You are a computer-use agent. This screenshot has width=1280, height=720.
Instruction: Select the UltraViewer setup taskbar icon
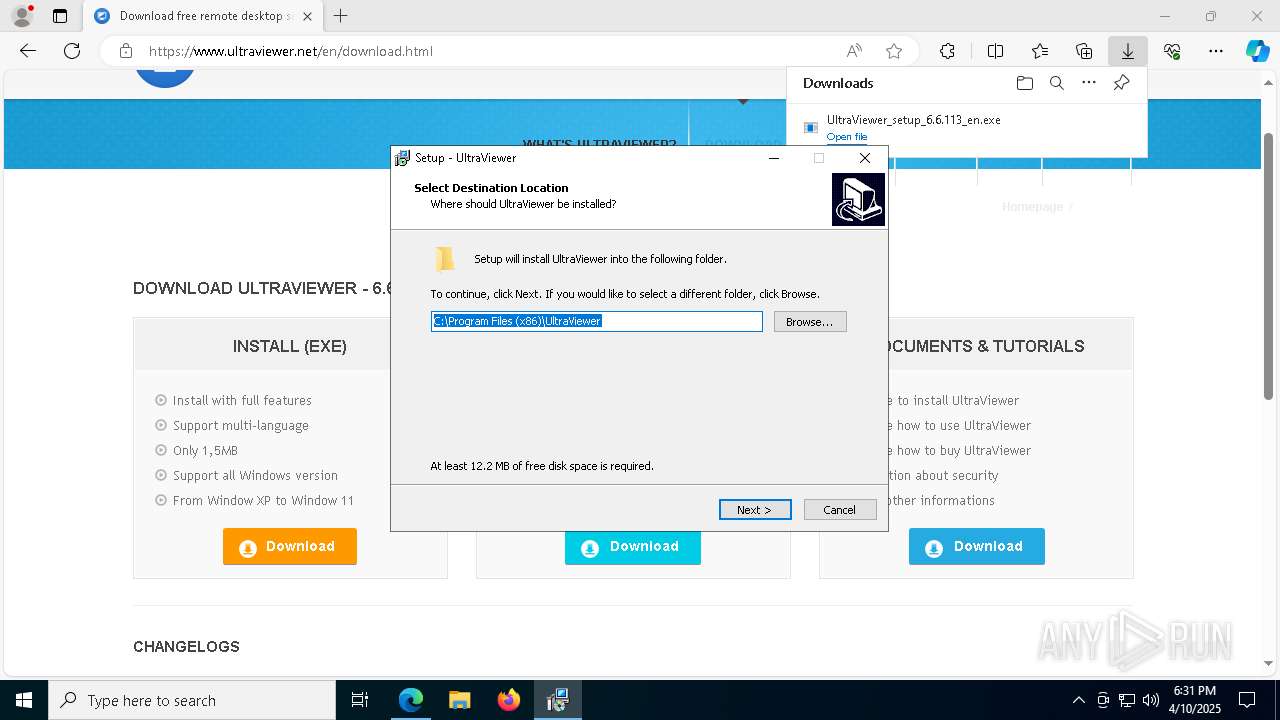557,700
